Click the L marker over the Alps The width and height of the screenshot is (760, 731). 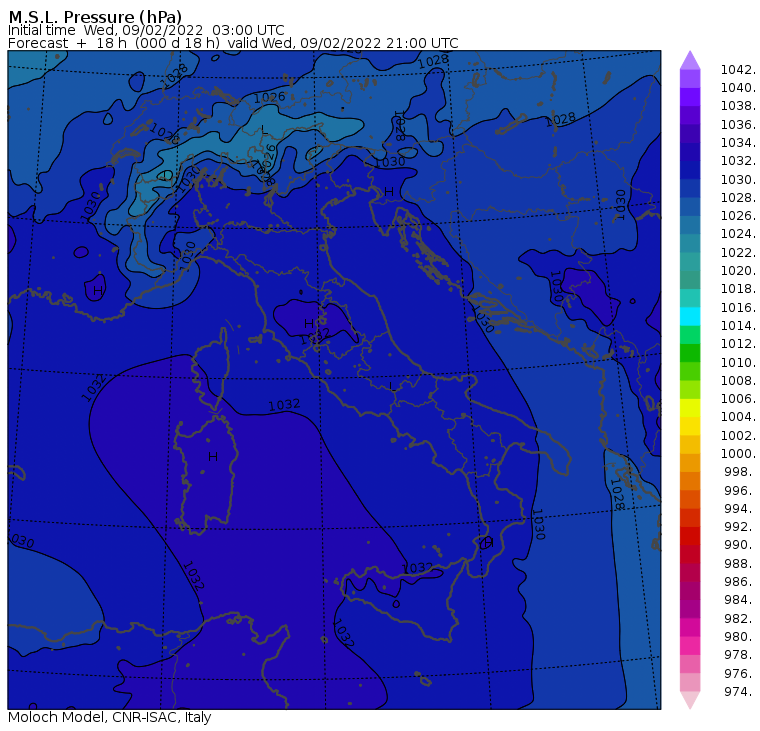[264, 129]
